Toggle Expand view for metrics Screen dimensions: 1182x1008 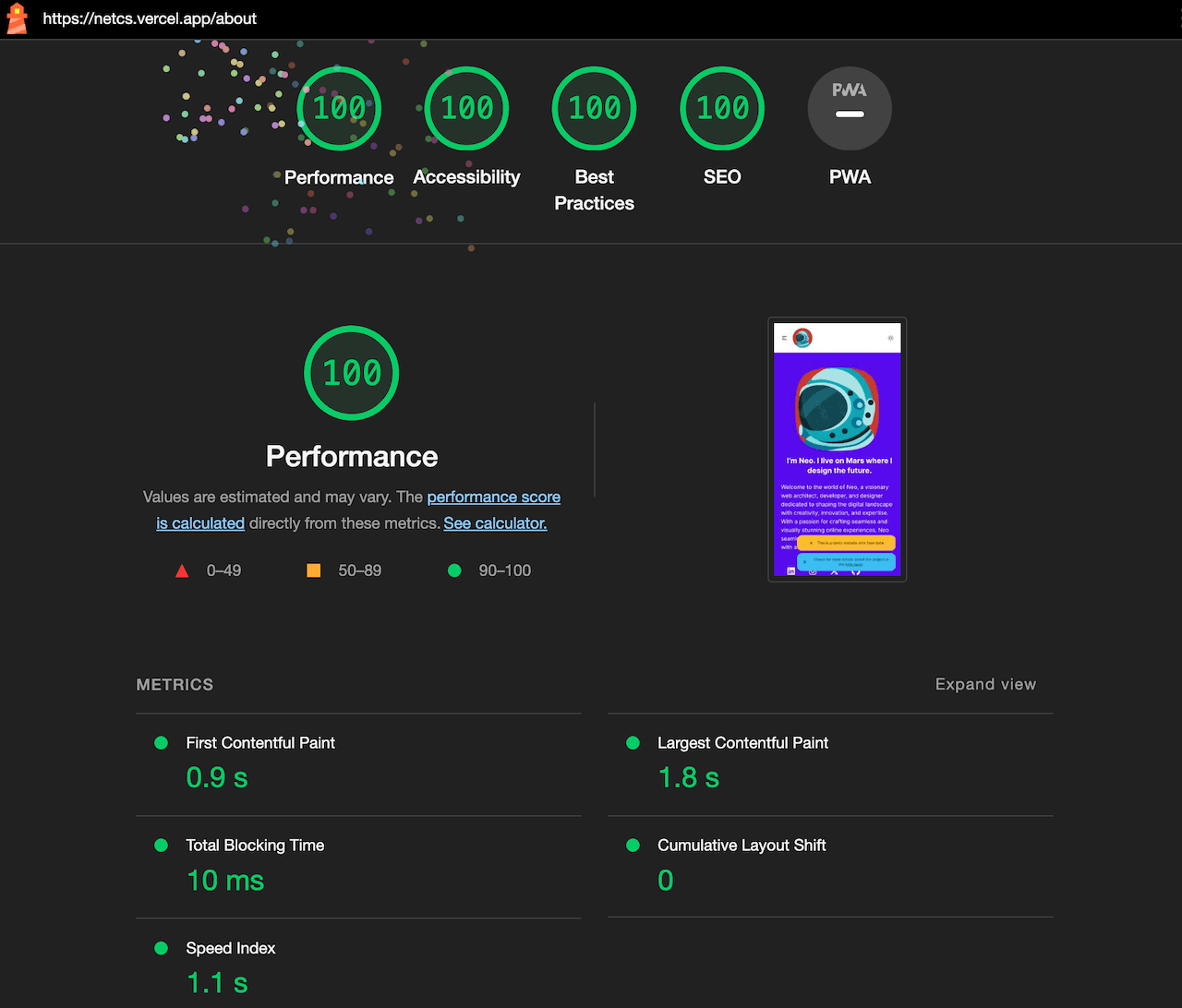(985, 685)
